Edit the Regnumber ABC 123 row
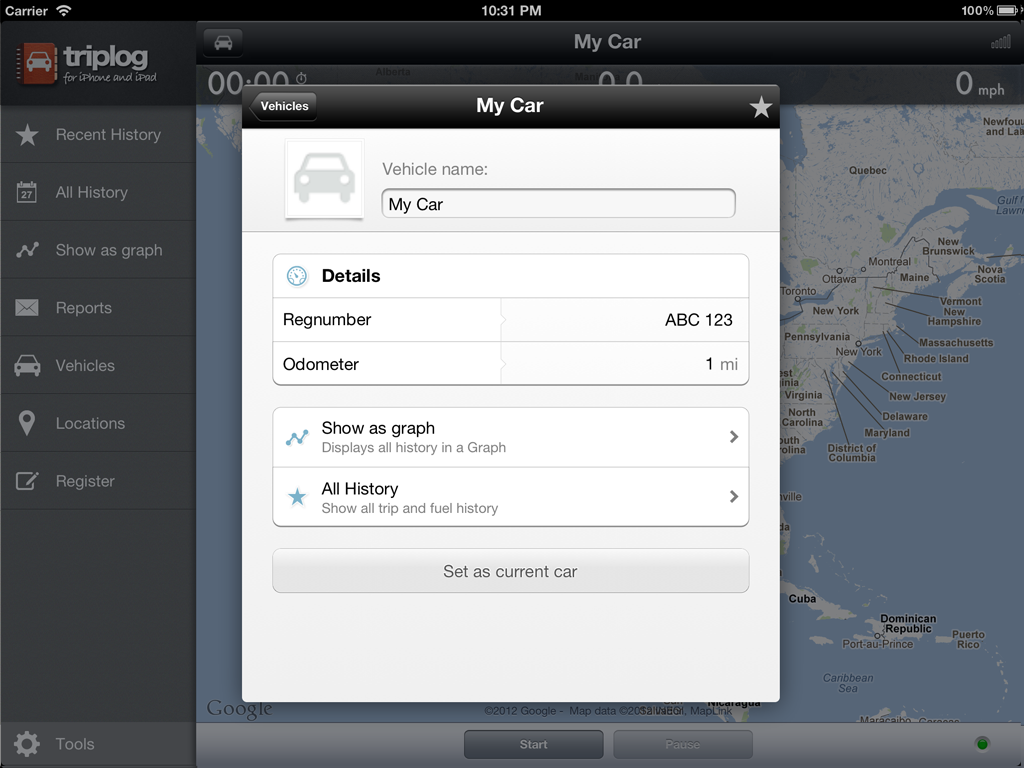Image resolution: width=1024 pixels, height=768 pixels. point(510,320)
